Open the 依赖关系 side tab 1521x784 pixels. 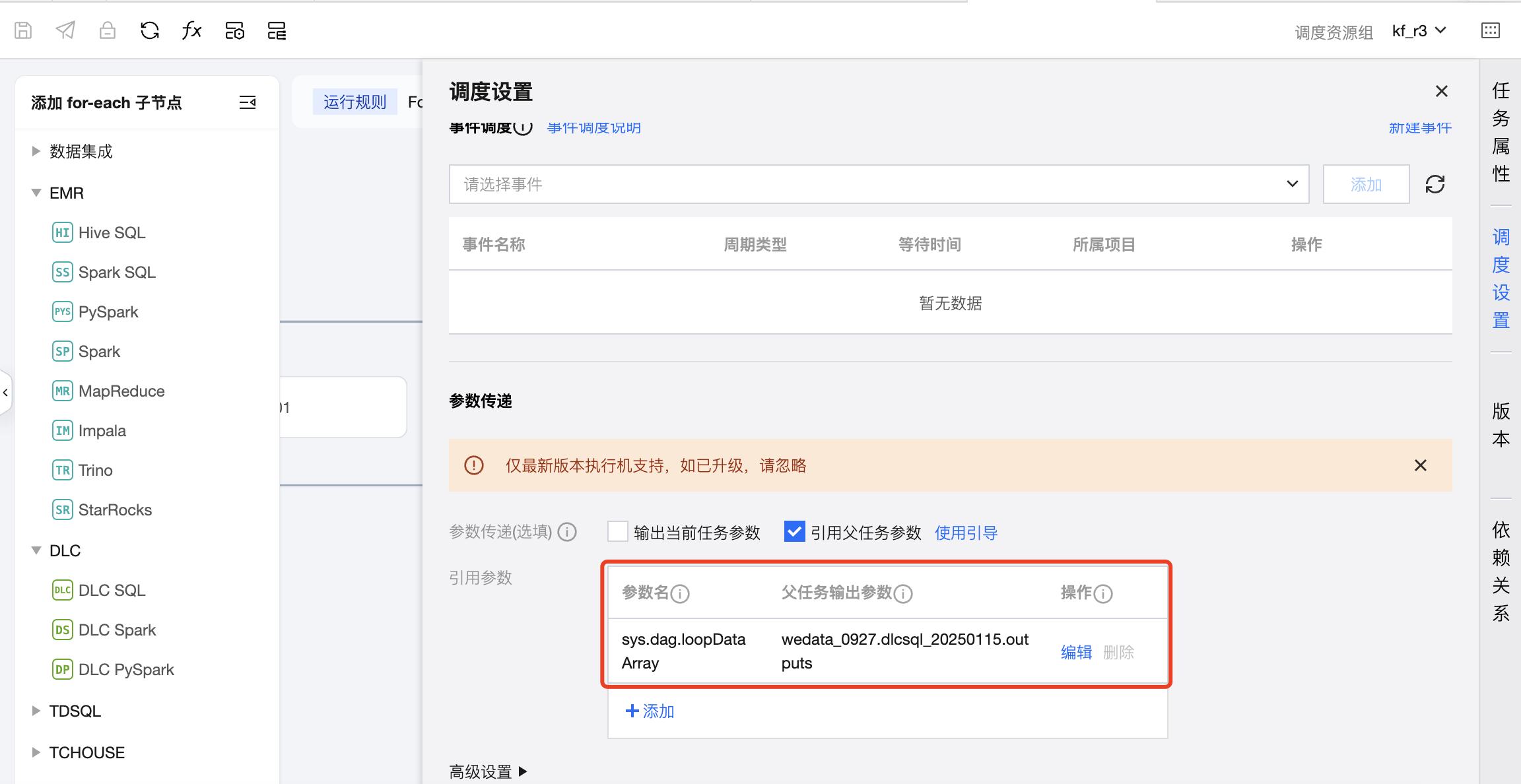click(x=1501, y=571)
